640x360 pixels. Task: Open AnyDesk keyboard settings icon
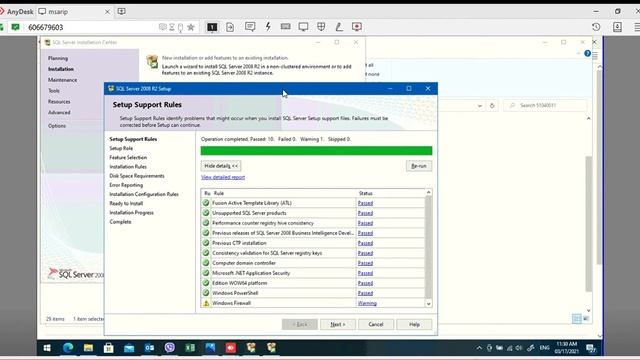point(285,27)
